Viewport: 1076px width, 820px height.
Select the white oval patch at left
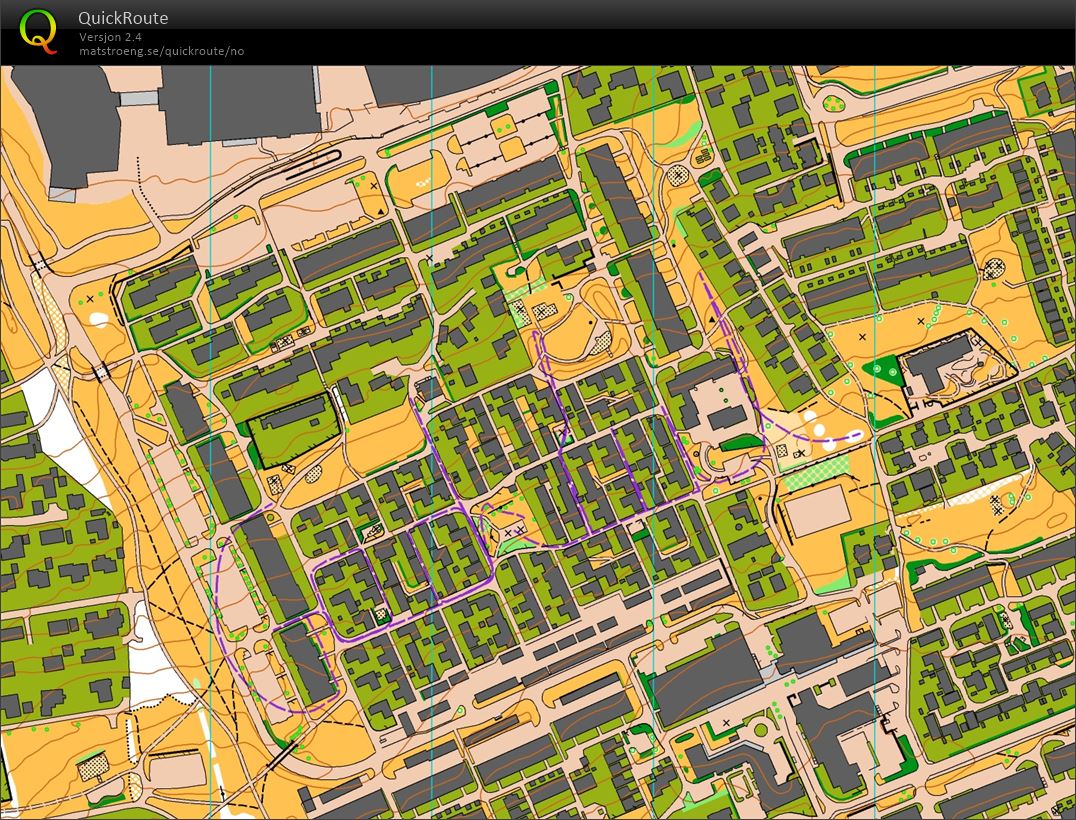point(98,320)
